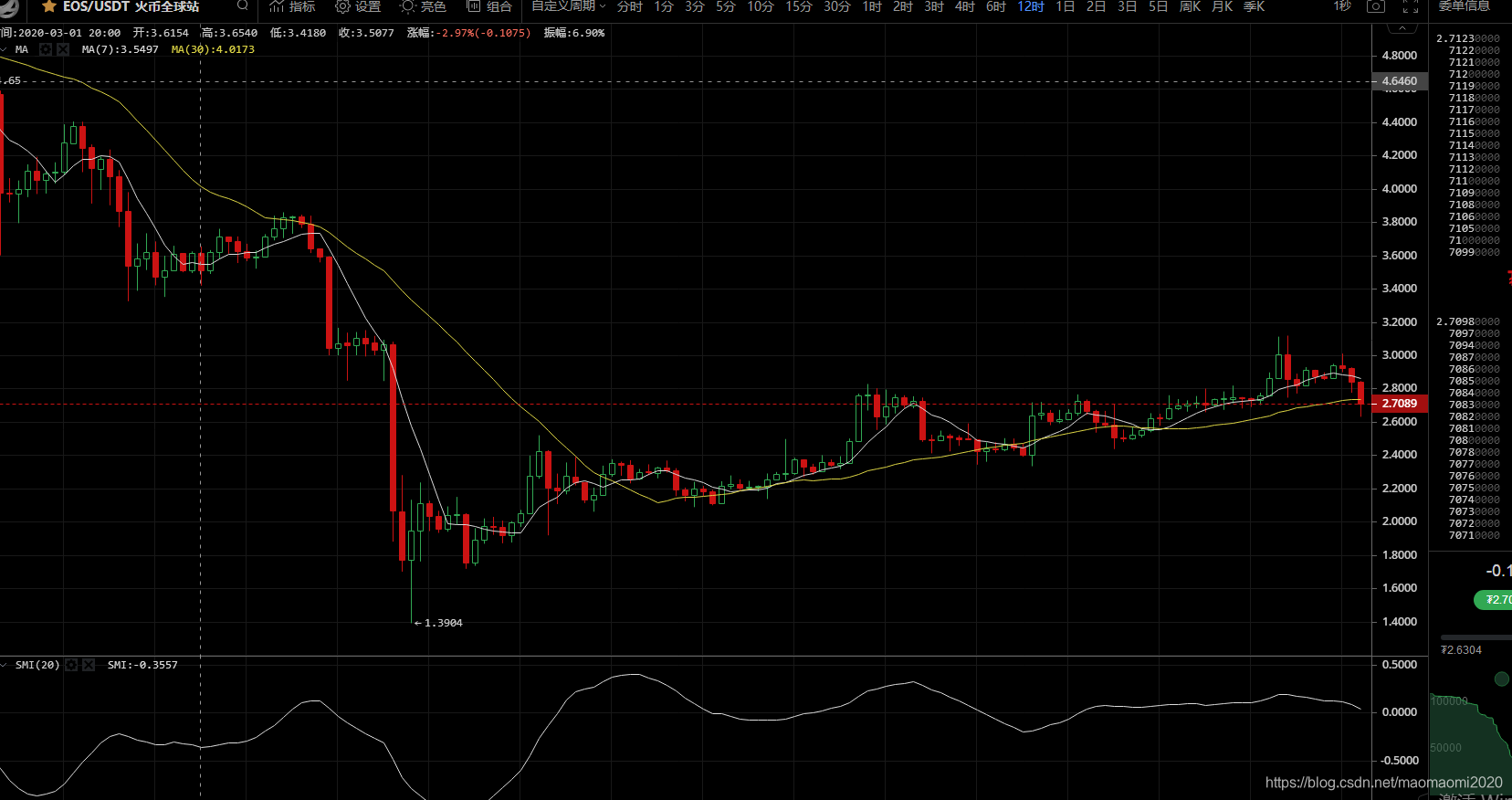Screen dimensions: 1512x800
Task: Click the current price tag 2.7089
Action: coord(1399,403)
